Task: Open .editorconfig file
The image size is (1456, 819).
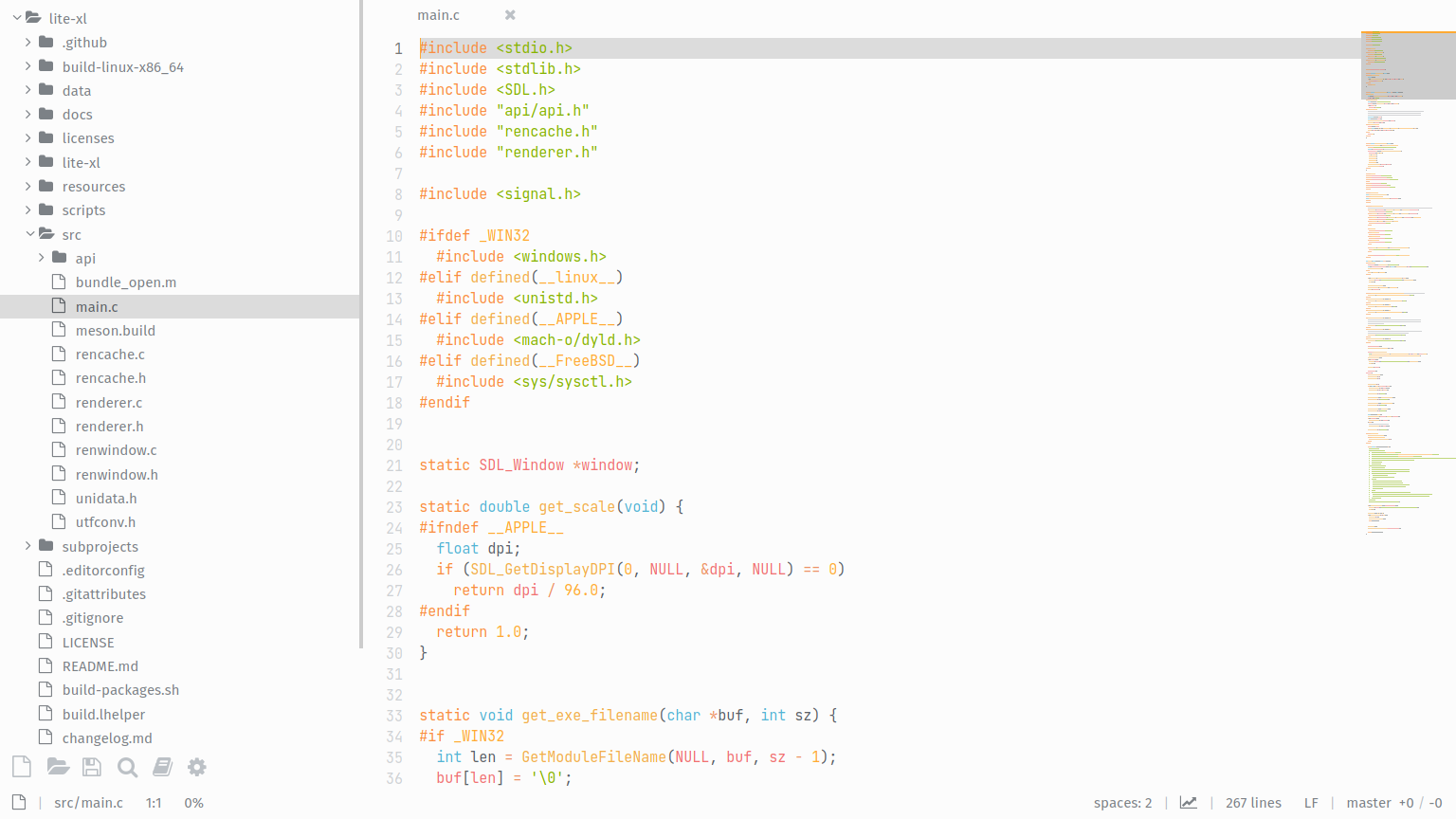Action: point(103,571)
